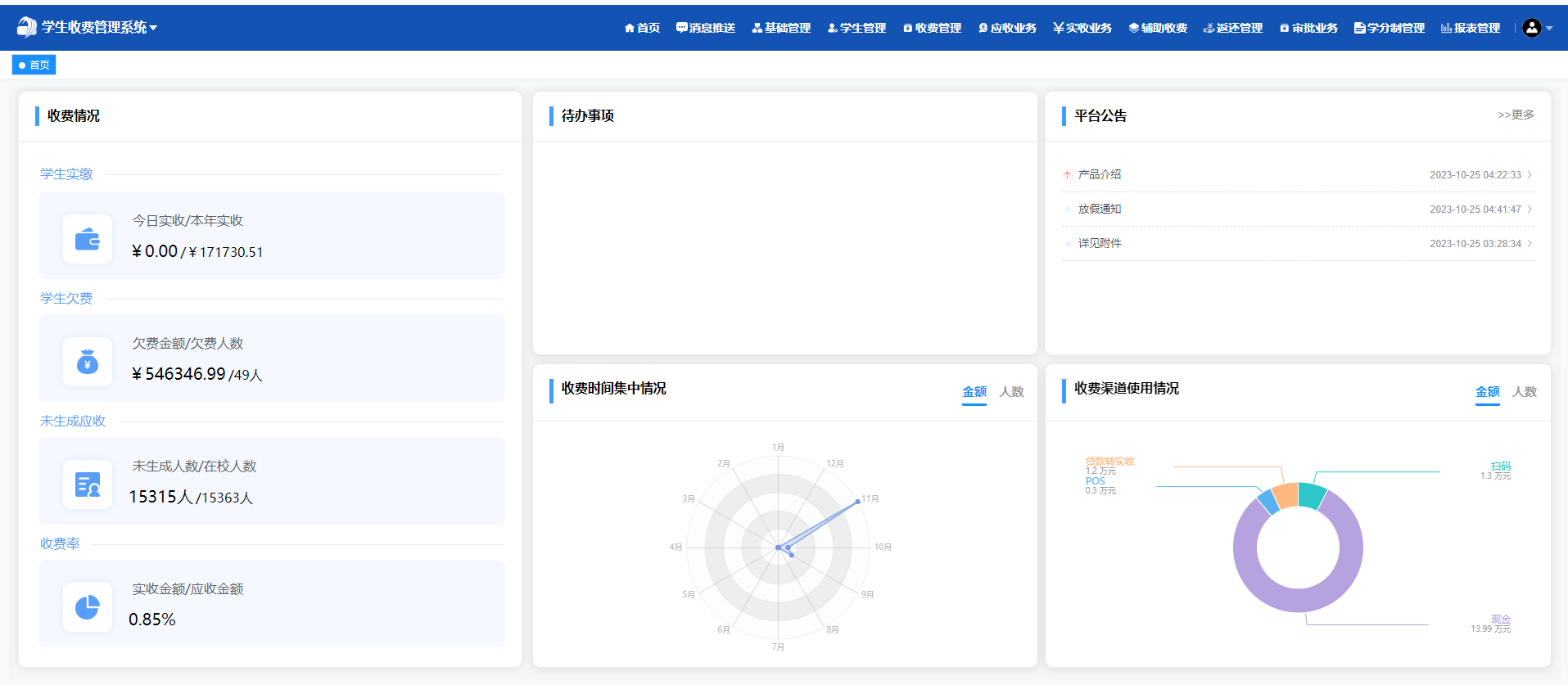
Task: Switch 收费渠道使用情况 chart to 人数
Action: pyautogui.click(x=1525, y=392)
